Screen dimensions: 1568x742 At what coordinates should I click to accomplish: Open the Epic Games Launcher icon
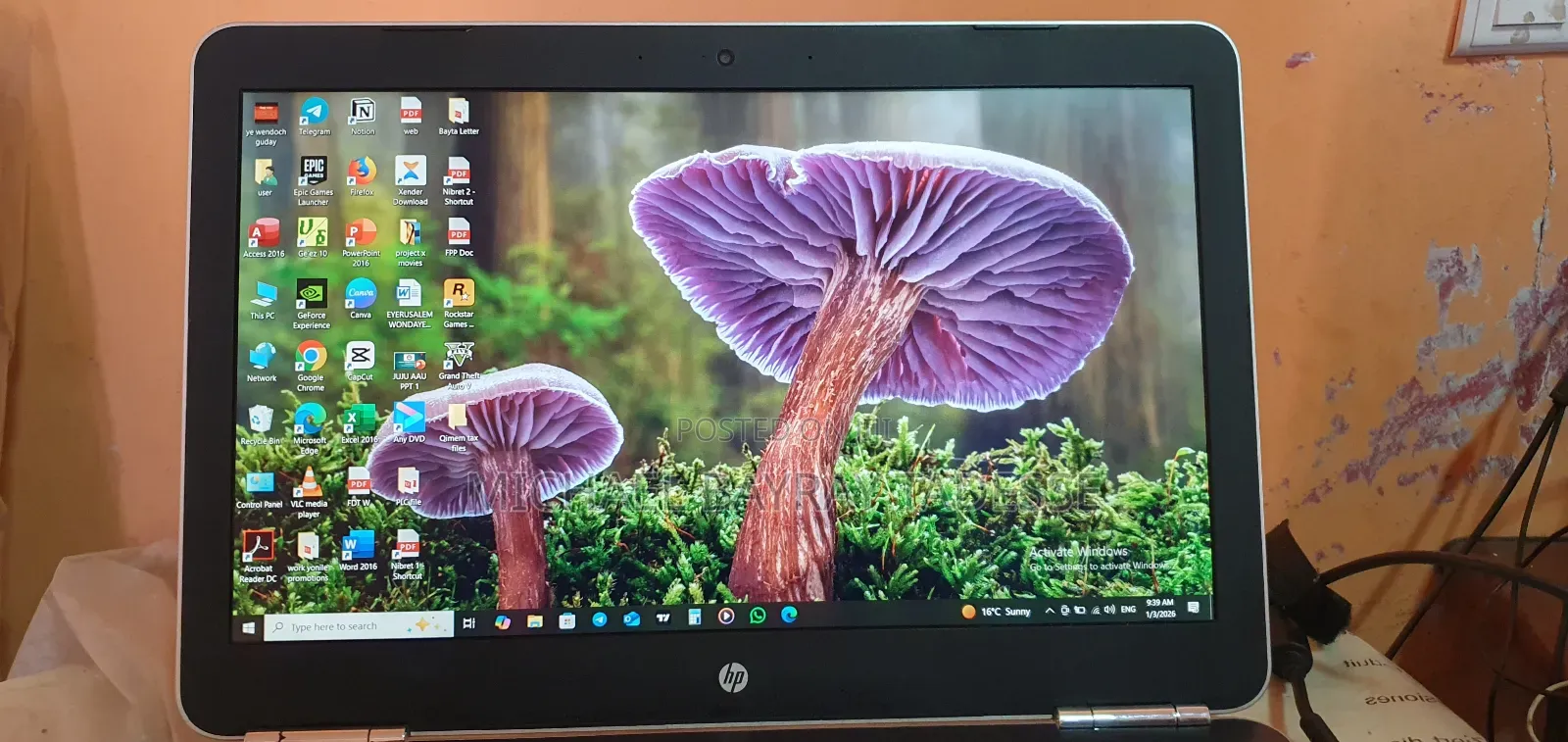(314, 180)
